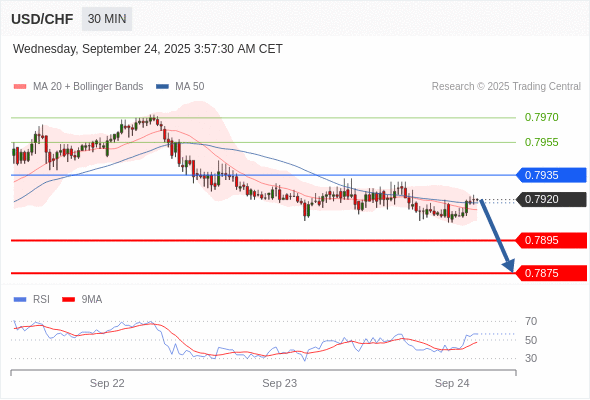The height and width of the screenshot is (400, 590).
Task: Toggle the RSI legend label
Action: pos(41,300)
